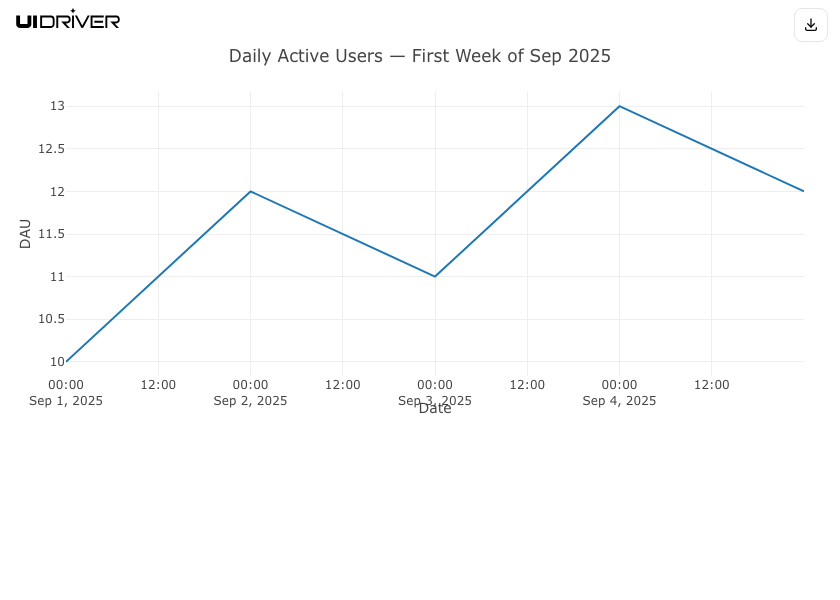
Task: Click the Daily Active Users chart title
Action: click(x=419, y=56)
